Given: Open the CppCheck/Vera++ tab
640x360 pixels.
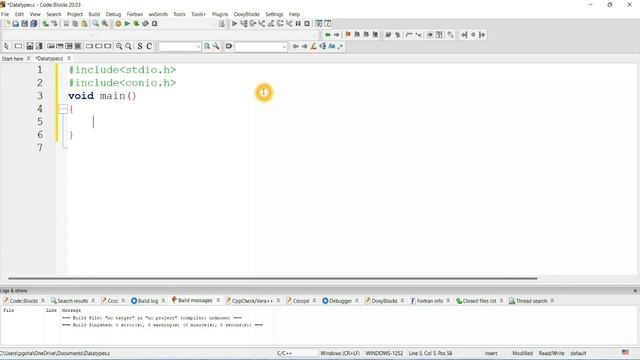Looking at the screenshot, I should 252,301.
